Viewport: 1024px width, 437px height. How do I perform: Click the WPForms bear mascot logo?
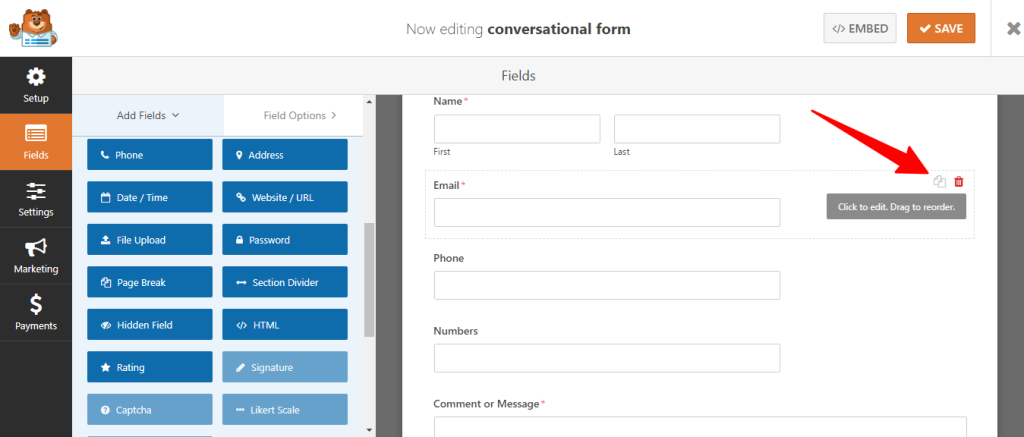33,27
